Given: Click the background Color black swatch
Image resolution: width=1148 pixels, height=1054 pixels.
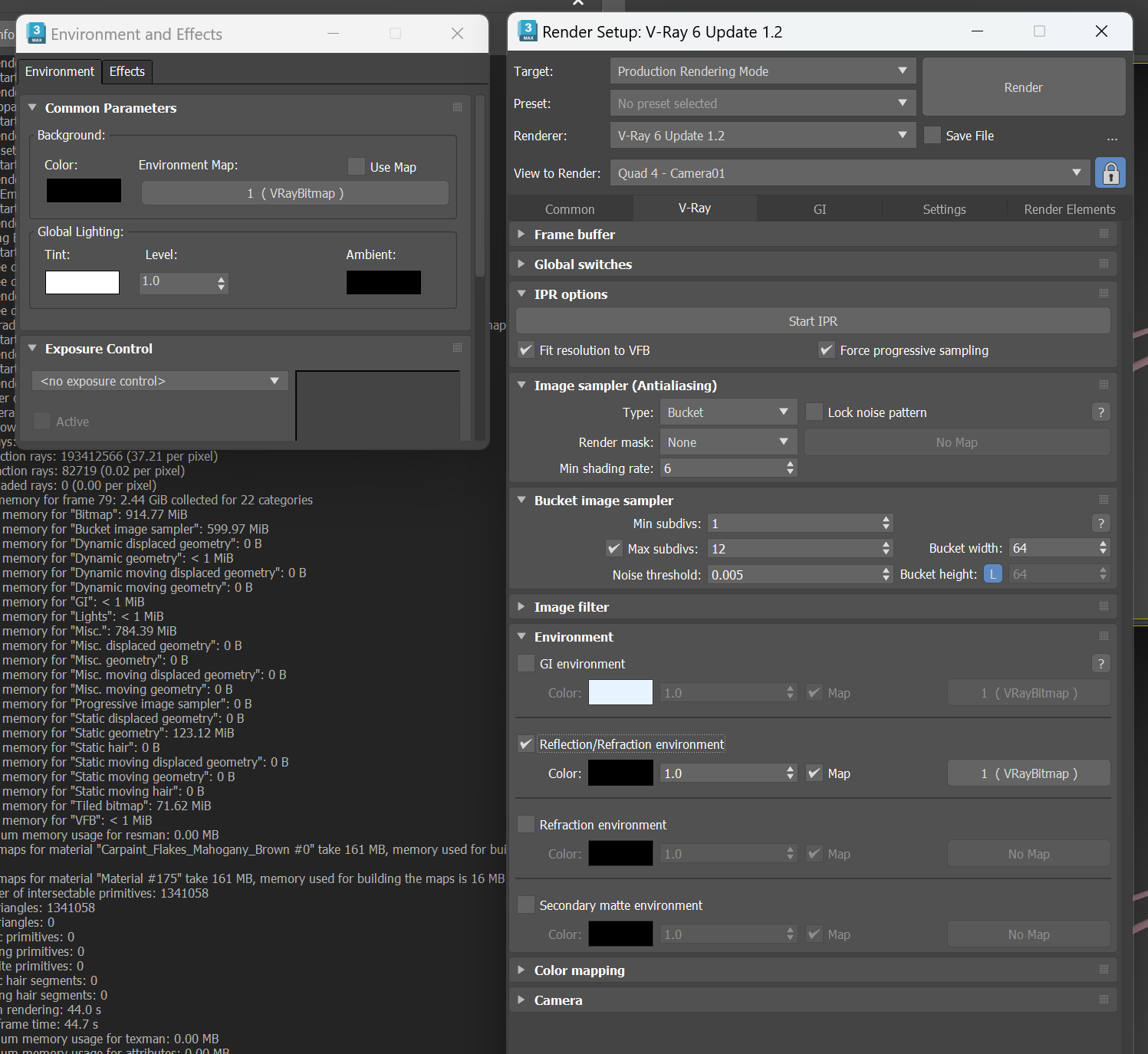Looking at the screenshot, I should 84,190.
